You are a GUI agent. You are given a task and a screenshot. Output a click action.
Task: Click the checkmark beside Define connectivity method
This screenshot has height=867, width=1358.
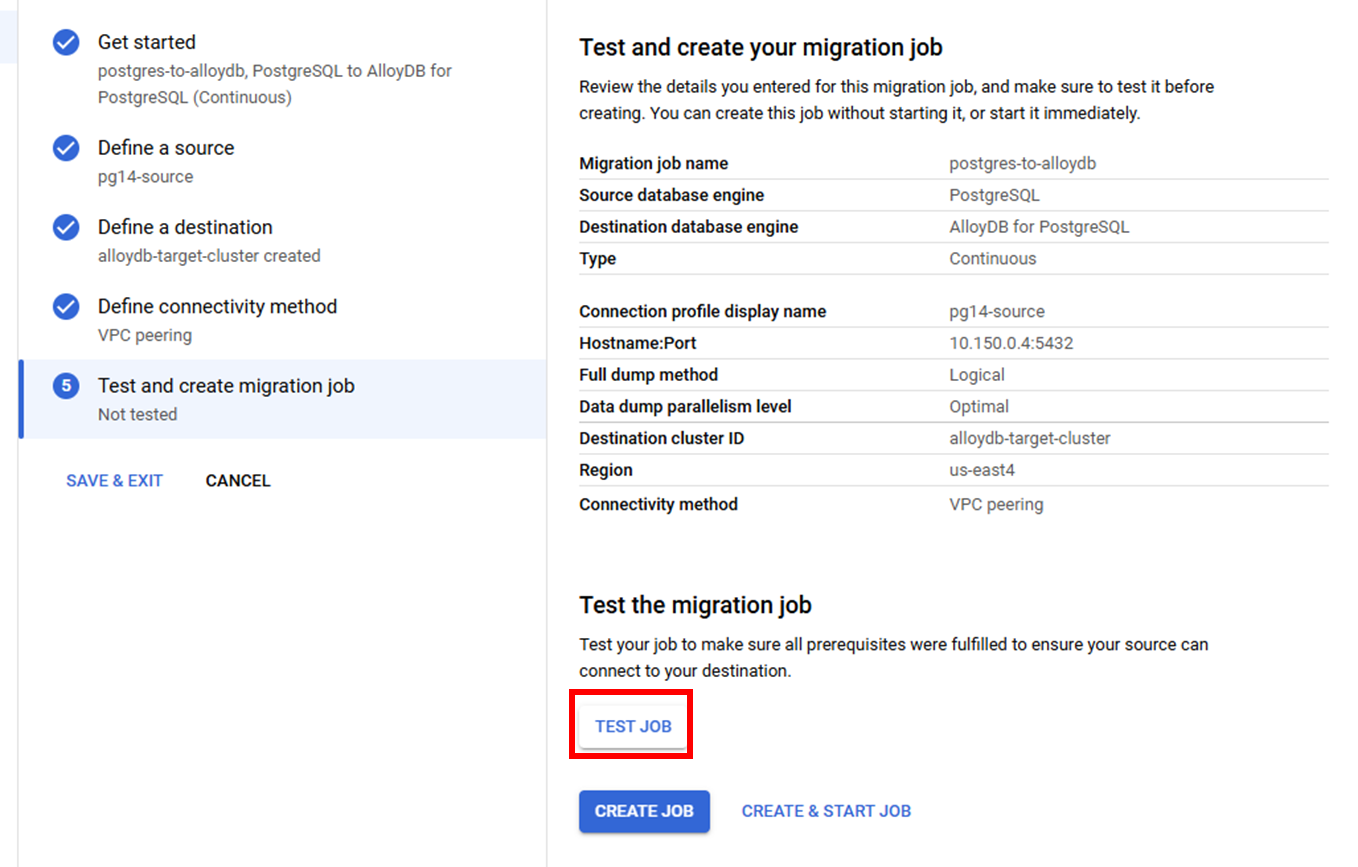(x=66, y=306)
